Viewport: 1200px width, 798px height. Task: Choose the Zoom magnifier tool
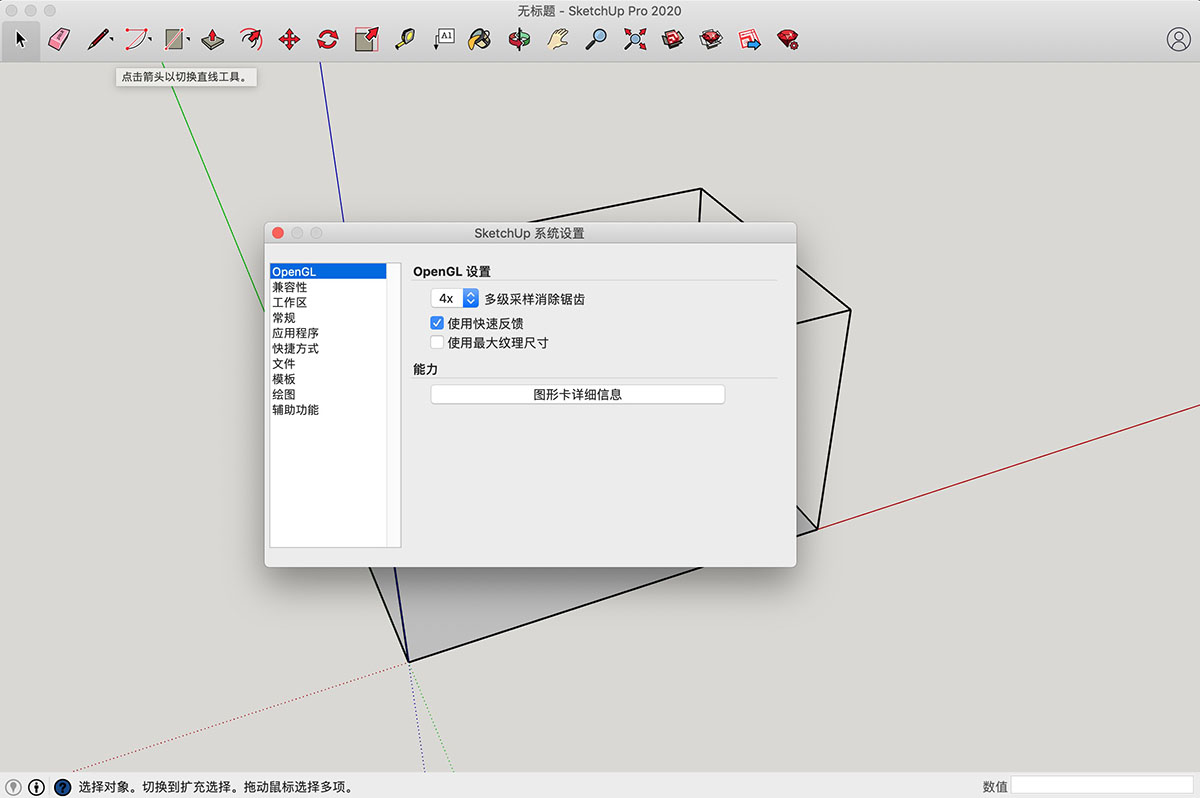coord(596,40)
